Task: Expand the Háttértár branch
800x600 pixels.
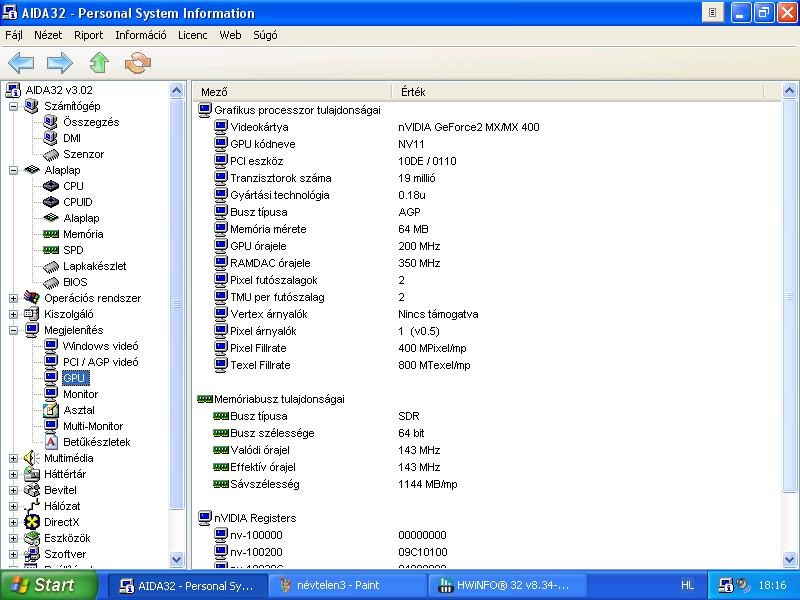Action: tap(14, 474)
